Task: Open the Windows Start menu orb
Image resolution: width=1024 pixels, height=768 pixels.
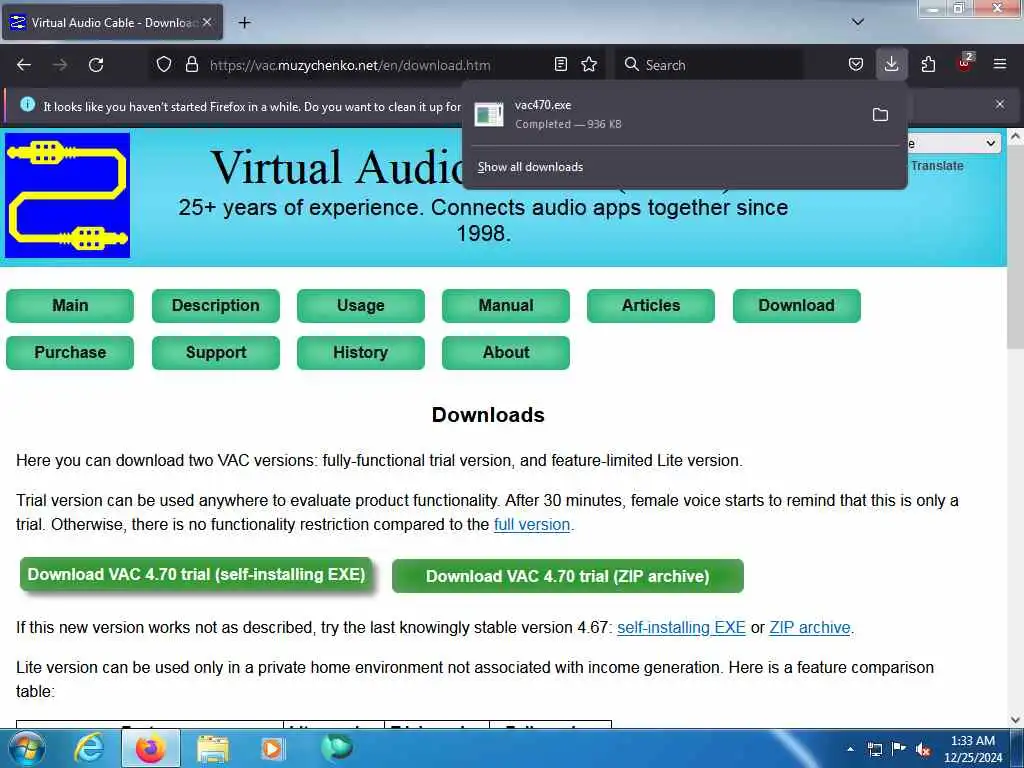Action: (x=26, y=748)
